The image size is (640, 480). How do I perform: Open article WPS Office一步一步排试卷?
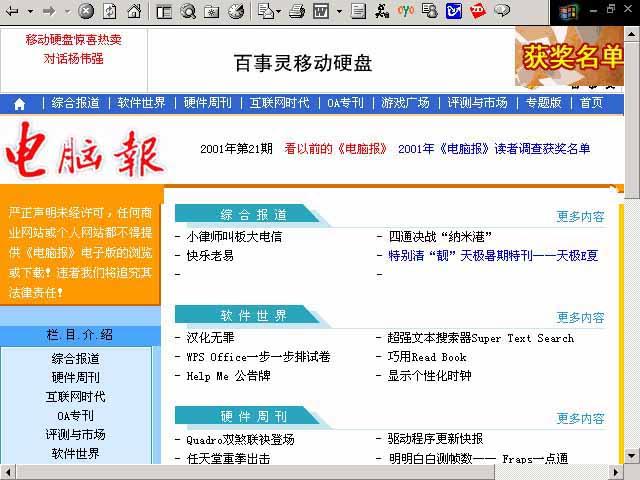258,357
